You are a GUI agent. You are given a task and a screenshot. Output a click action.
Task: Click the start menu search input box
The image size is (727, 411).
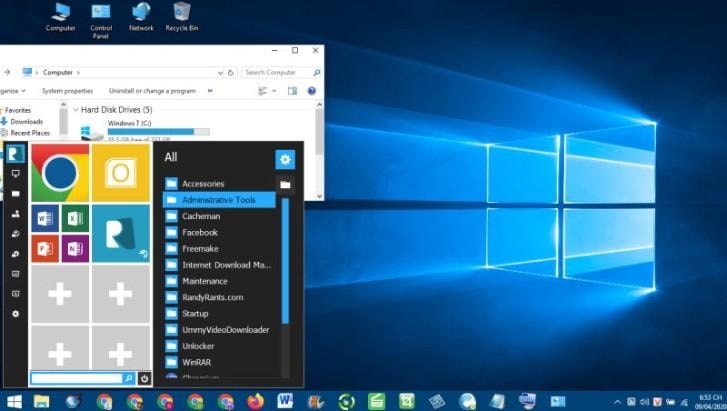77,379
